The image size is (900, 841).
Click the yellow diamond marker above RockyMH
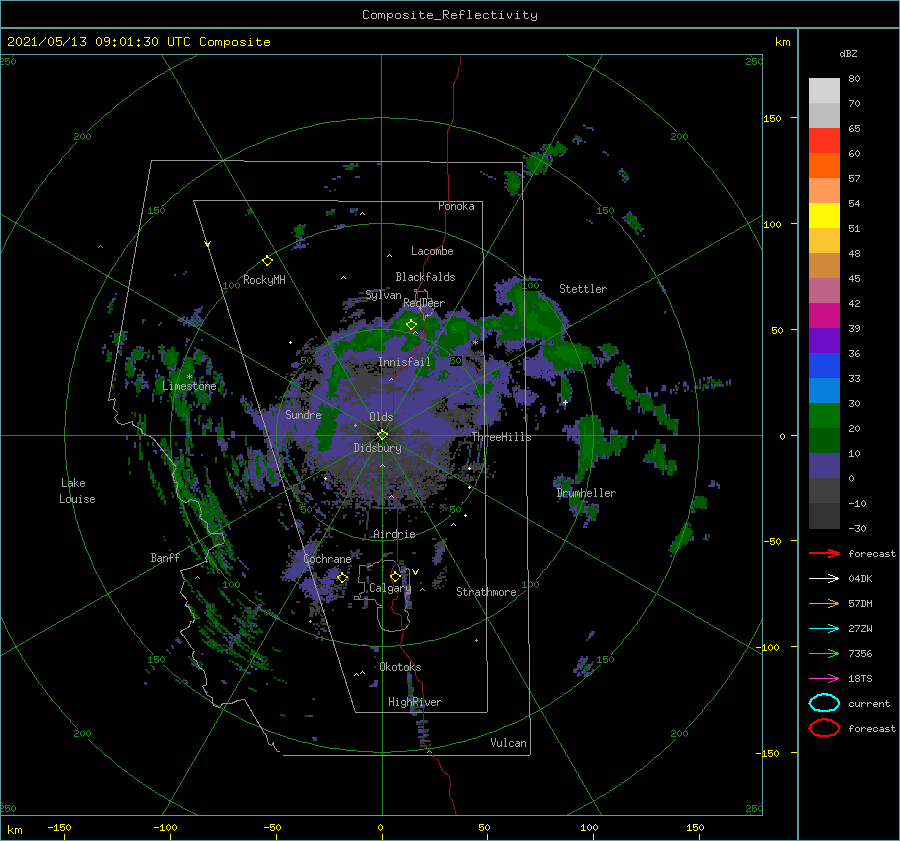(267, 261)
